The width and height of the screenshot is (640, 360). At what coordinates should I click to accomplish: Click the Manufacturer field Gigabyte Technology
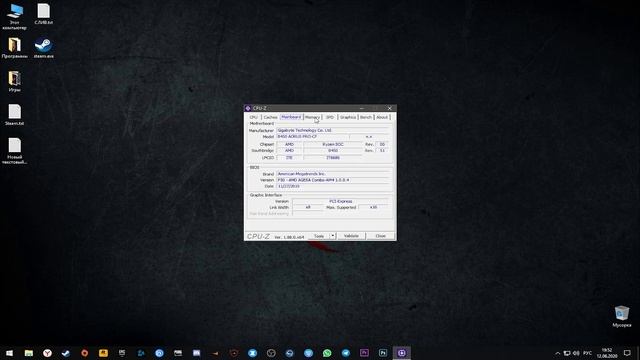[333, 130]
